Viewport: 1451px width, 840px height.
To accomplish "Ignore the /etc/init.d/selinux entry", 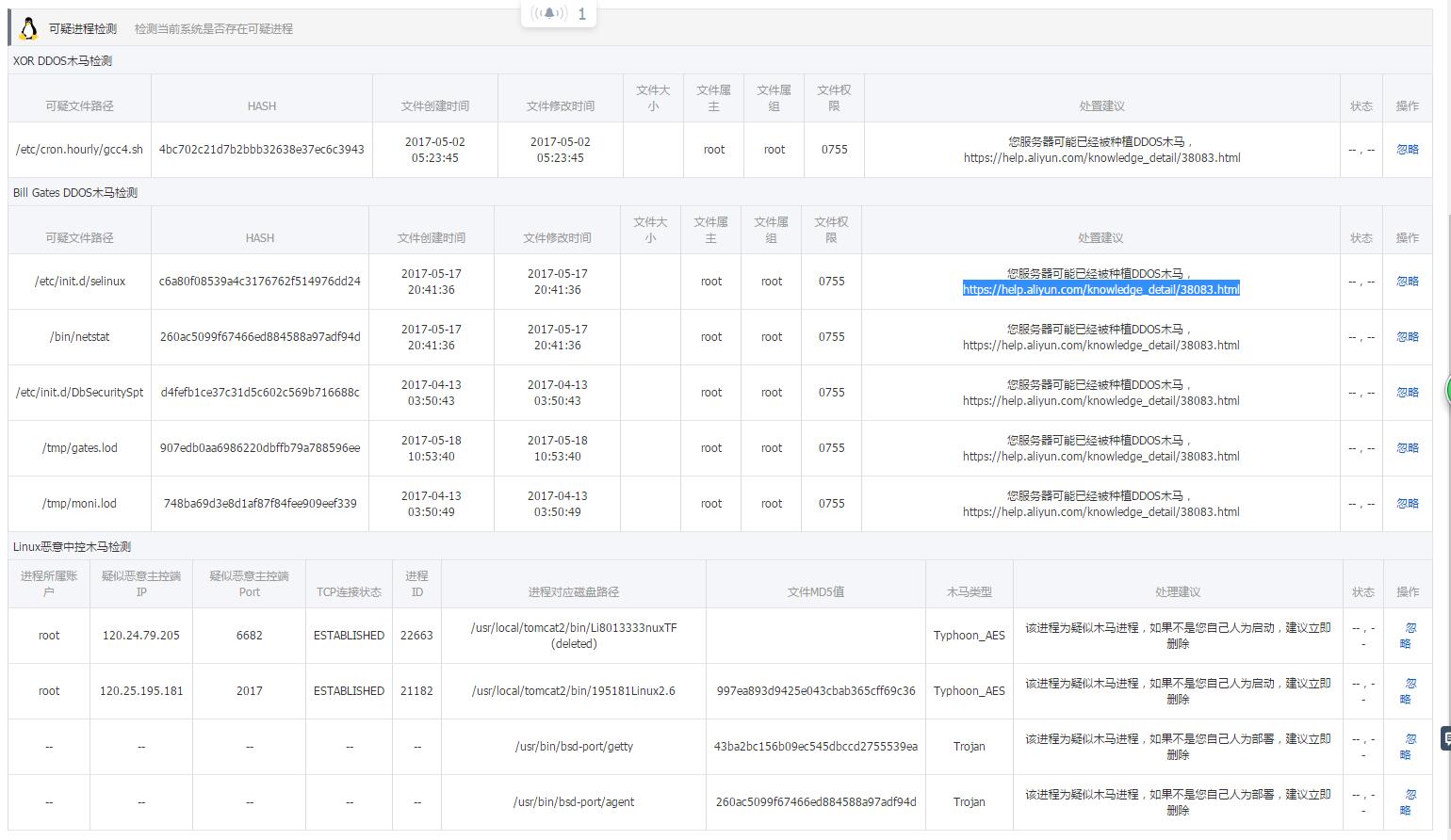I will 1407,282.
